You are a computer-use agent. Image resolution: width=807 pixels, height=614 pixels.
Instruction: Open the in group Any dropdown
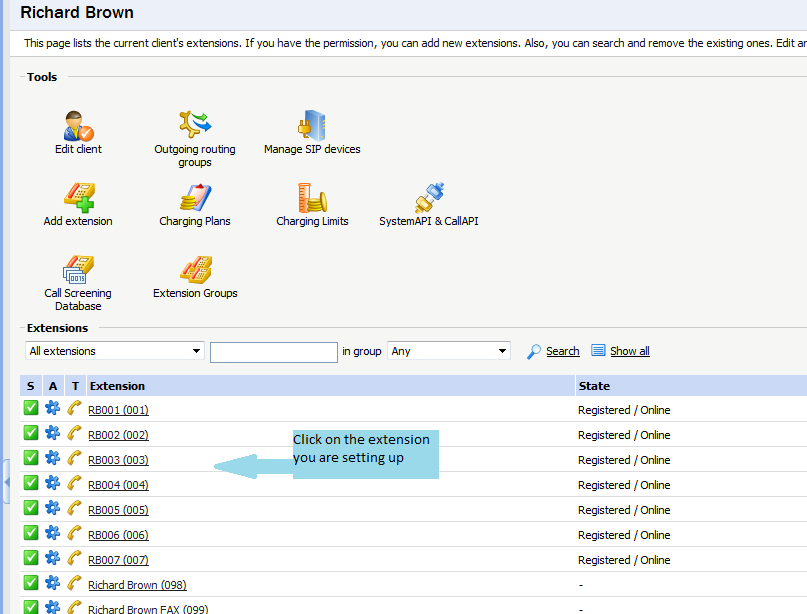(x=449, y=351)
